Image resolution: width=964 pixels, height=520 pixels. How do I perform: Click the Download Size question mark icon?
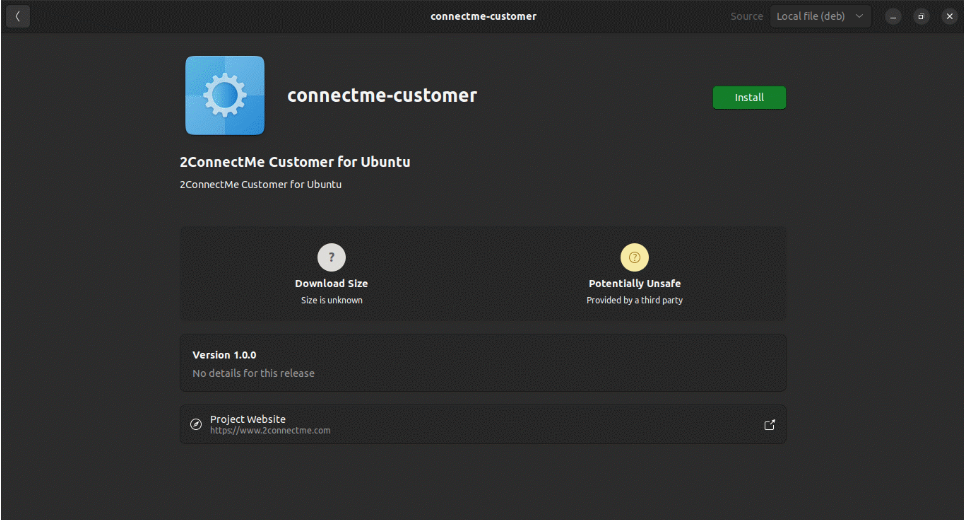click(x=331, y=258)
